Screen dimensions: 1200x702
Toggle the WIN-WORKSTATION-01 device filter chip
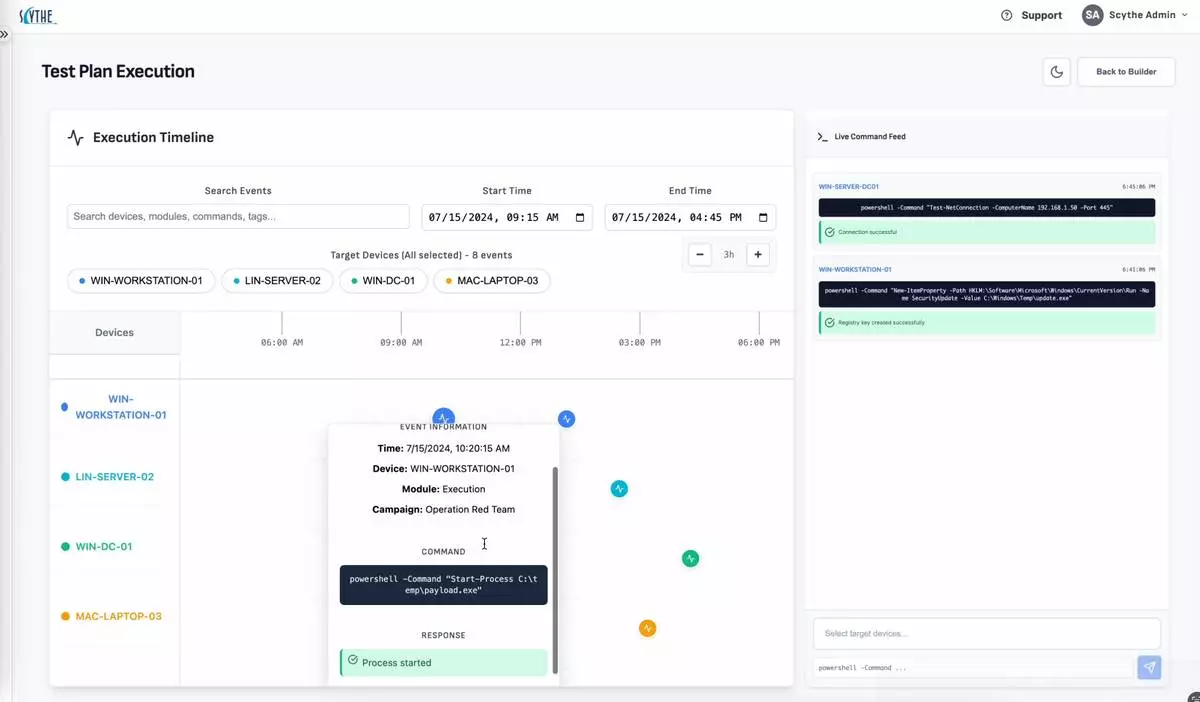(x=140, y=281)
